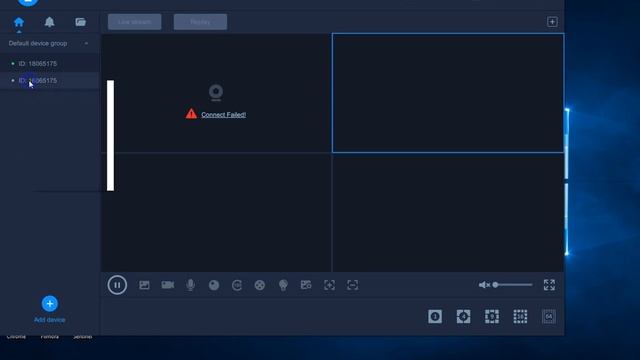Open the PTZ direction control
Viewport: 640px width, 360px height.
click(x=260, y=285)
